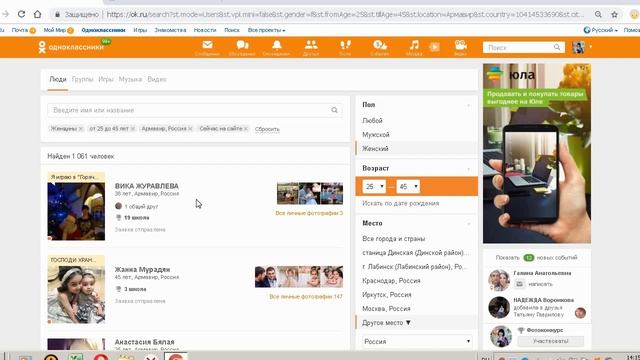640x360 pixels.
Task: Open Video camera icon
Action: (x=460, y=45)
